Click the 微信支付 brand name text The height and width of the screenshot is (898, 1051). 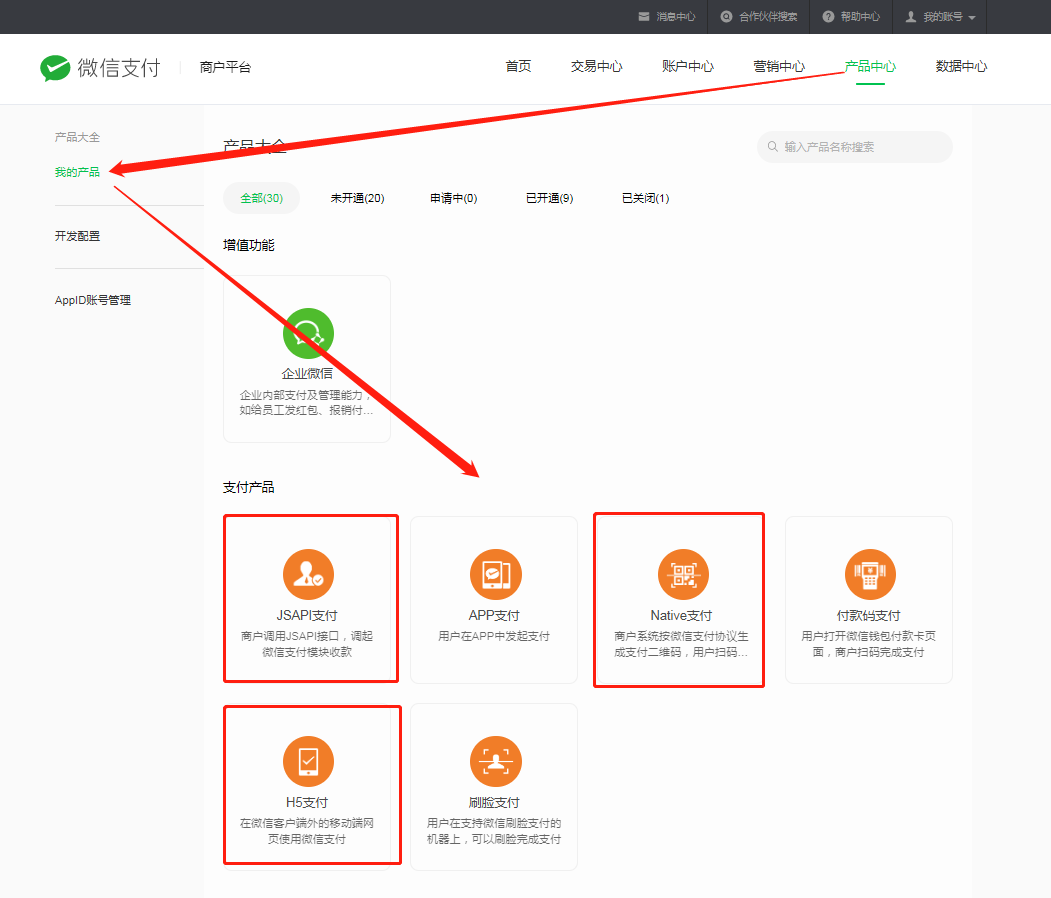tap(119, 68)
